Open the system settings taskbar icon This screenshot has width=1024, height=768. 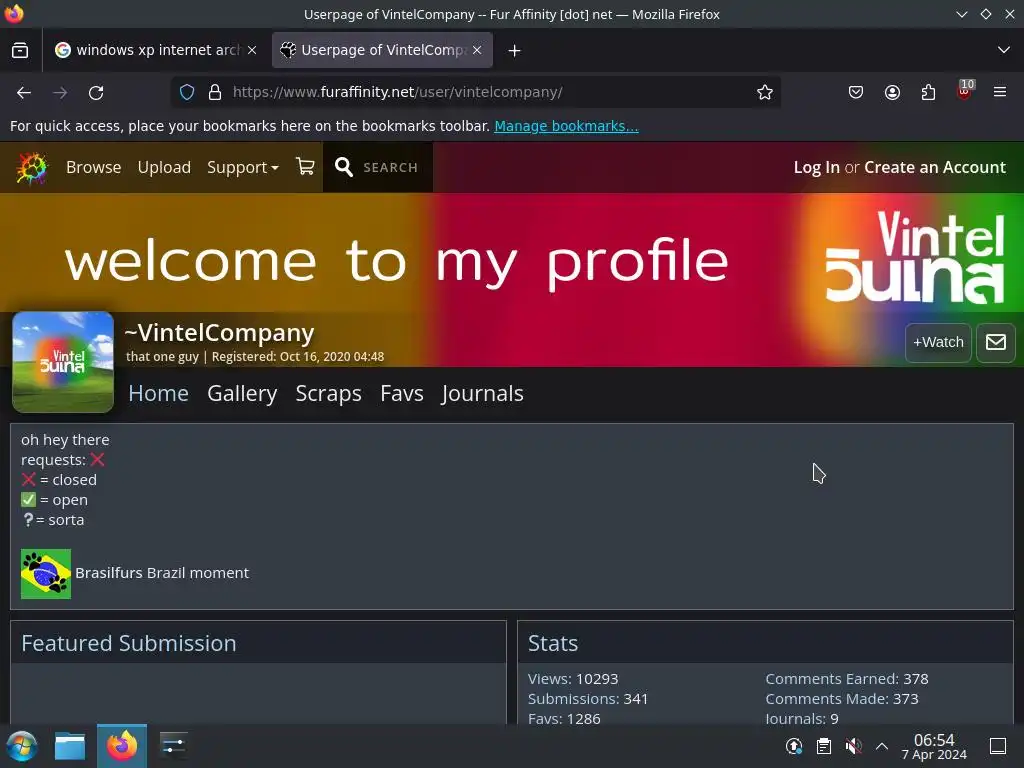point(174,746)
